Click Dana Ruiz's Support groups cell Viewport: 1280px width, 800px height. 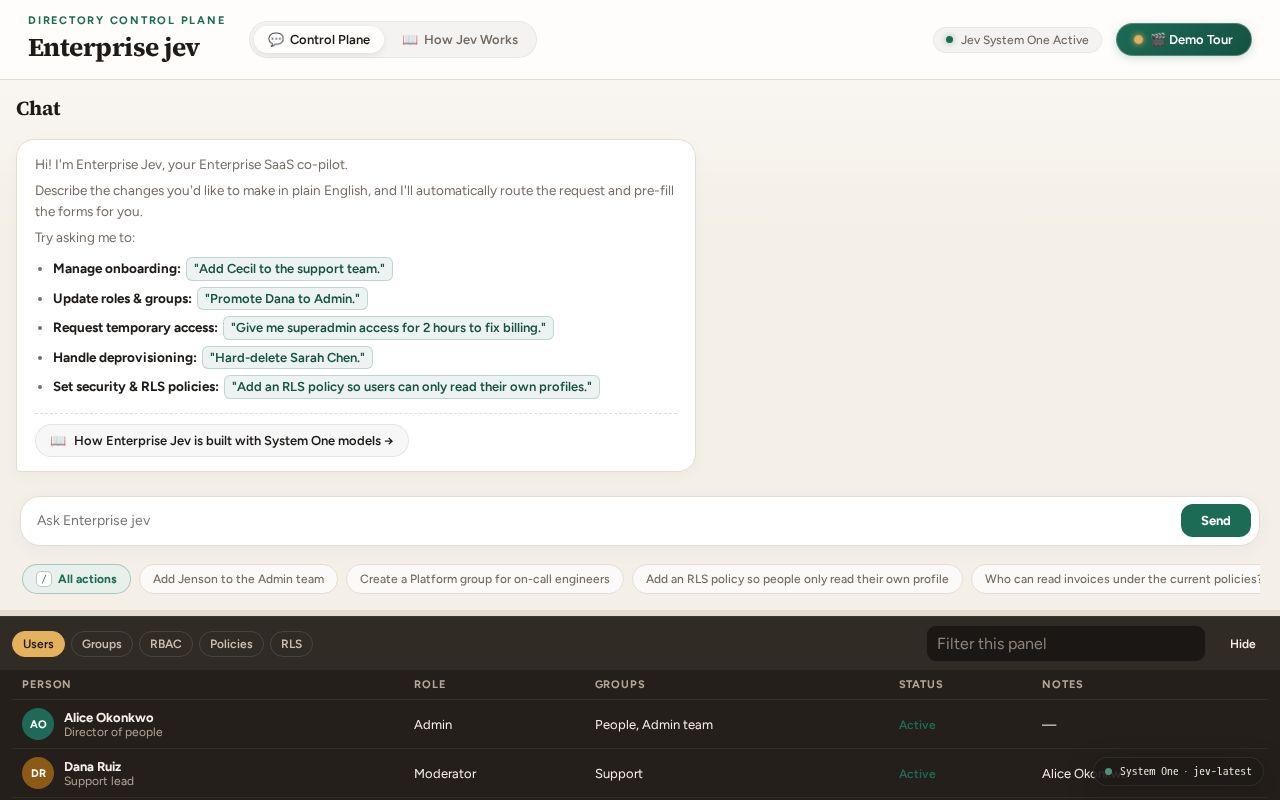click(619, 774)
